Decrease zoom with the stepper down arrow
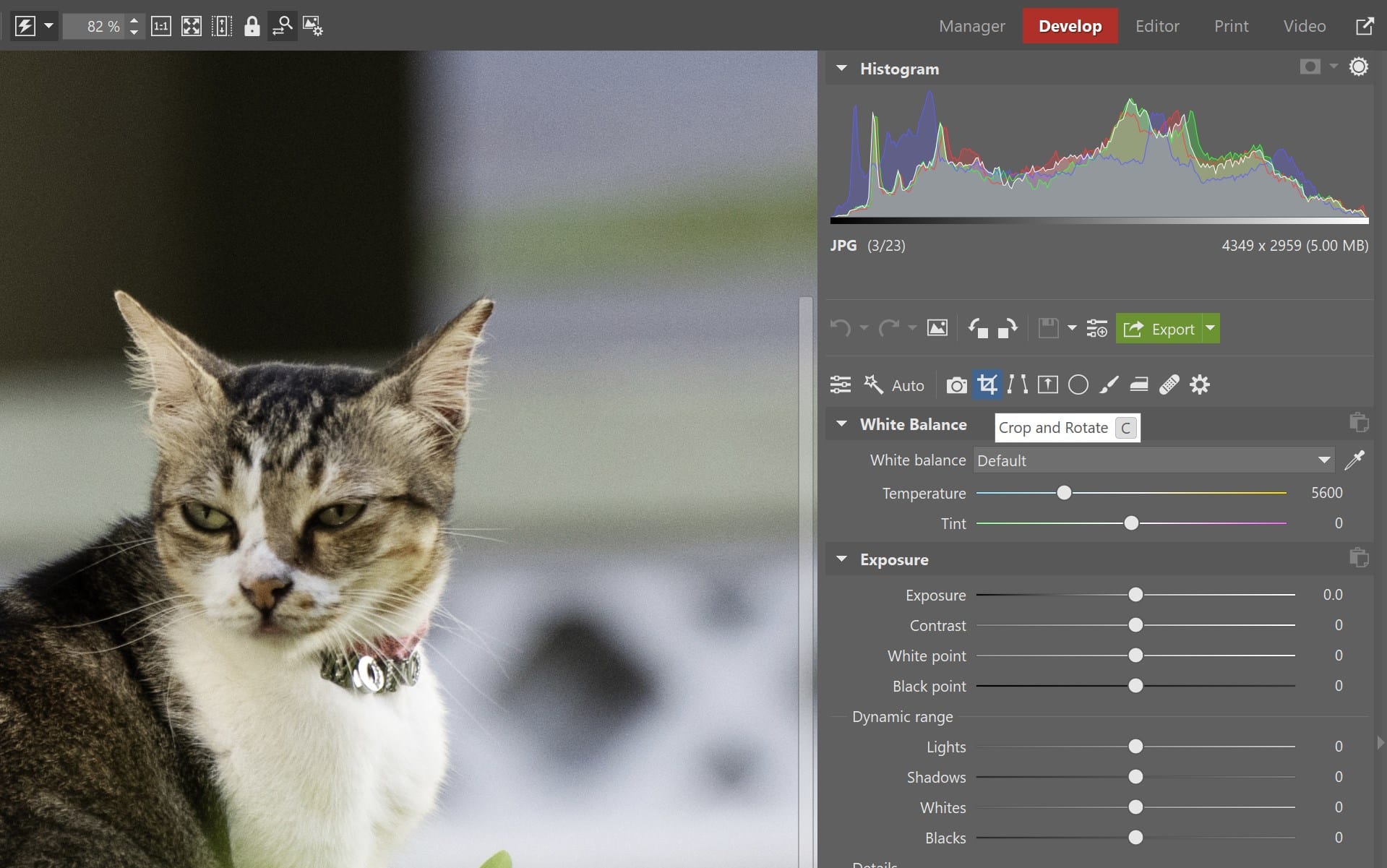This screenshot has height=868, width=1387. coord(134,33)
